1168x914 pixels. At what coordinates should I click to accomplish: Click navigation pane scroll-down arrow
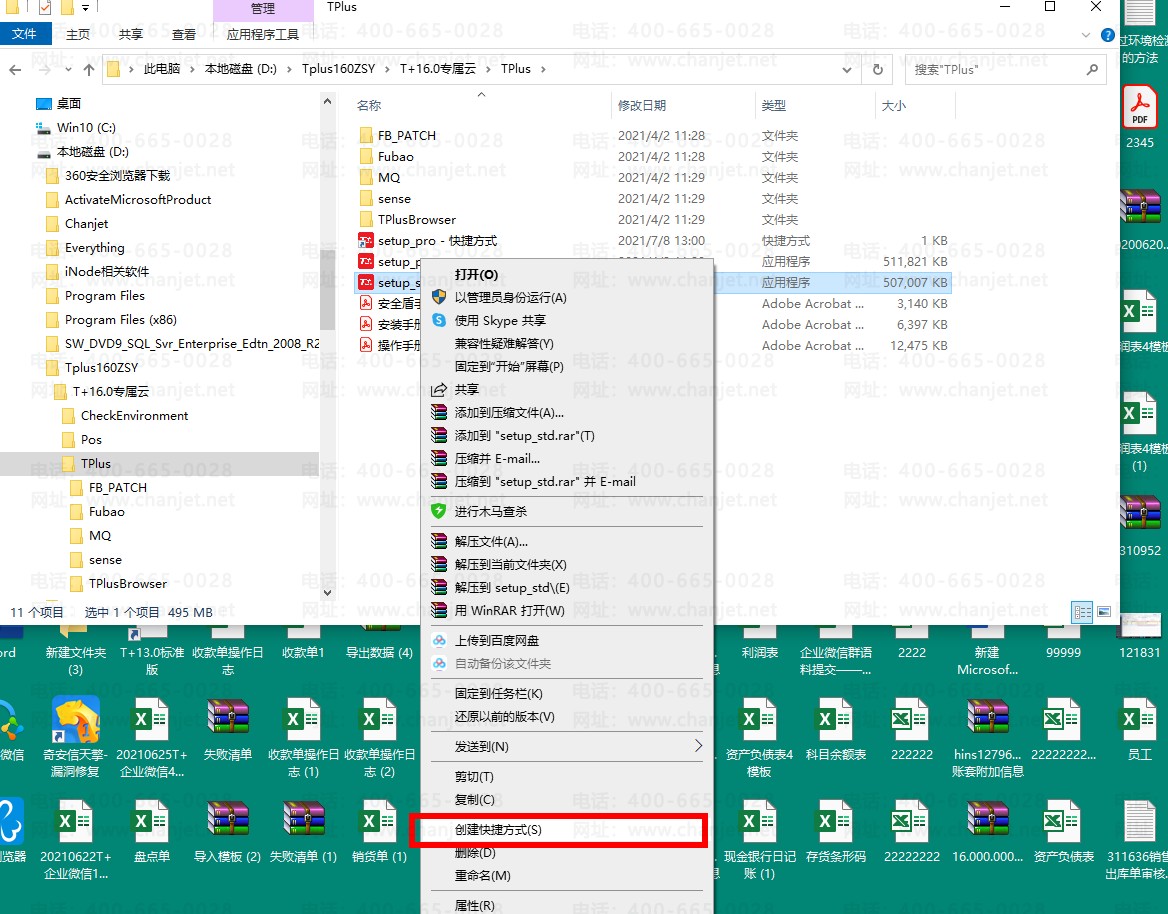point(327,592)
